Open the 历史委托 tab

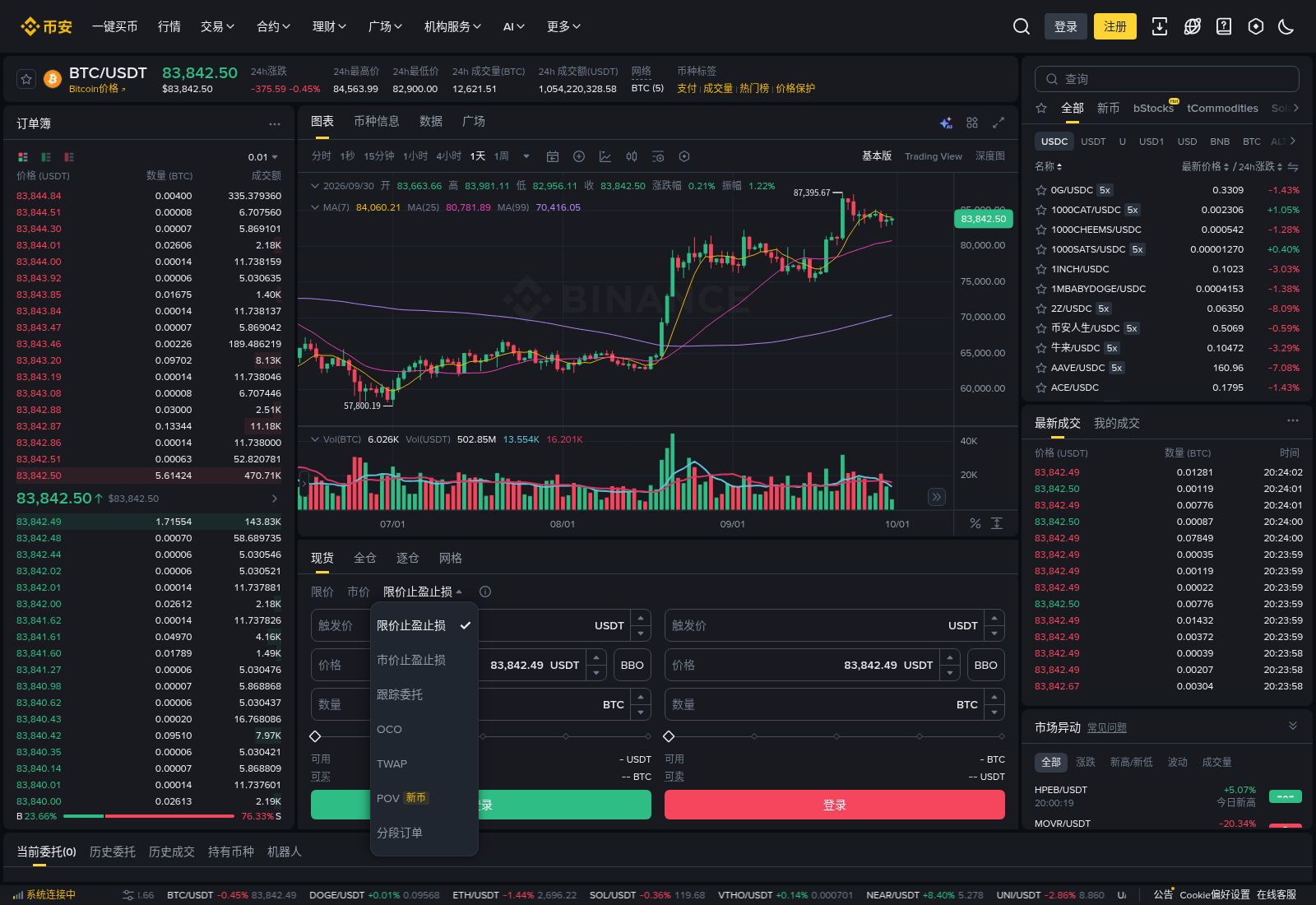pos(113,852)
